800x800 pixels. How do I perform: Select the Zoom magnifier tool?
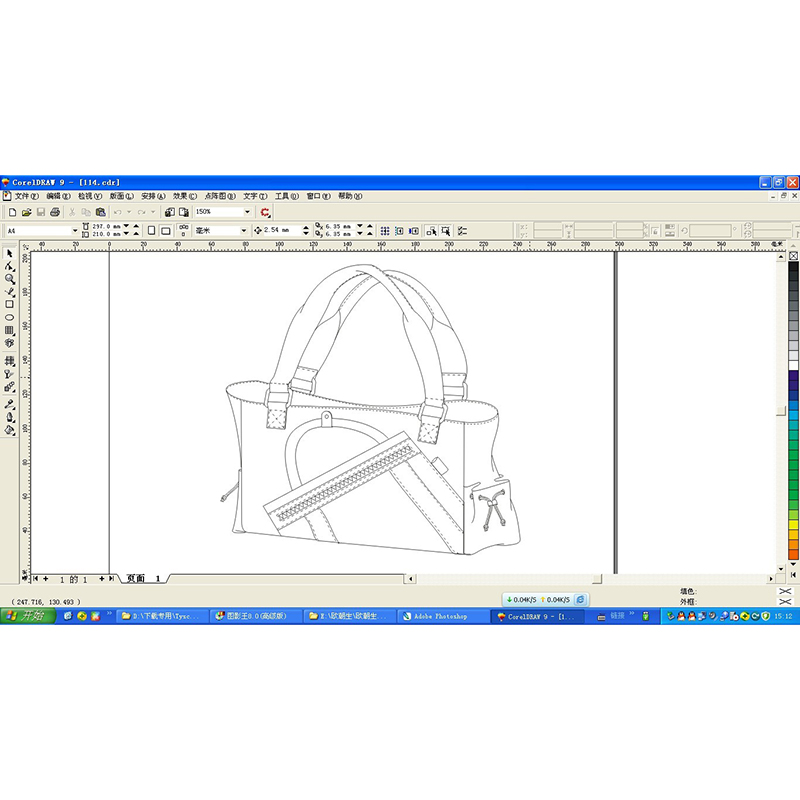pos(9,279)
